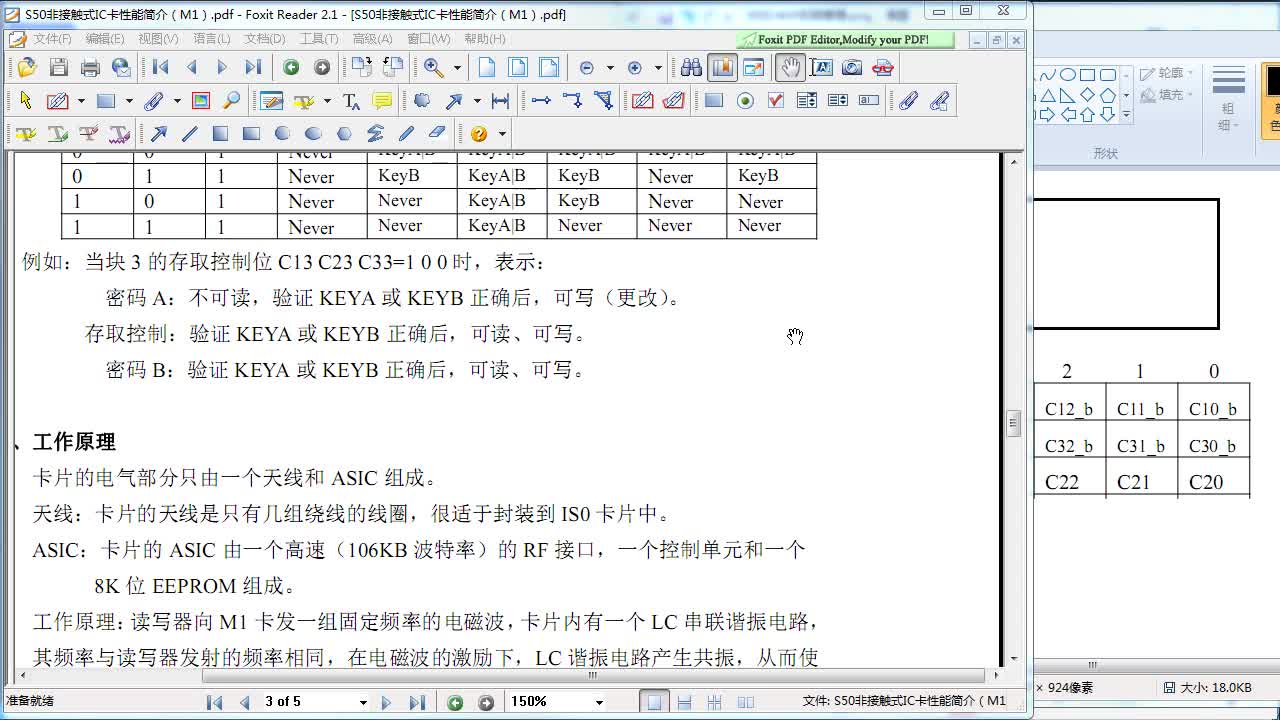Screen dimensions: 1280x720
Task: Open the help question mark dropdown
Action: (x=501, y=134)
